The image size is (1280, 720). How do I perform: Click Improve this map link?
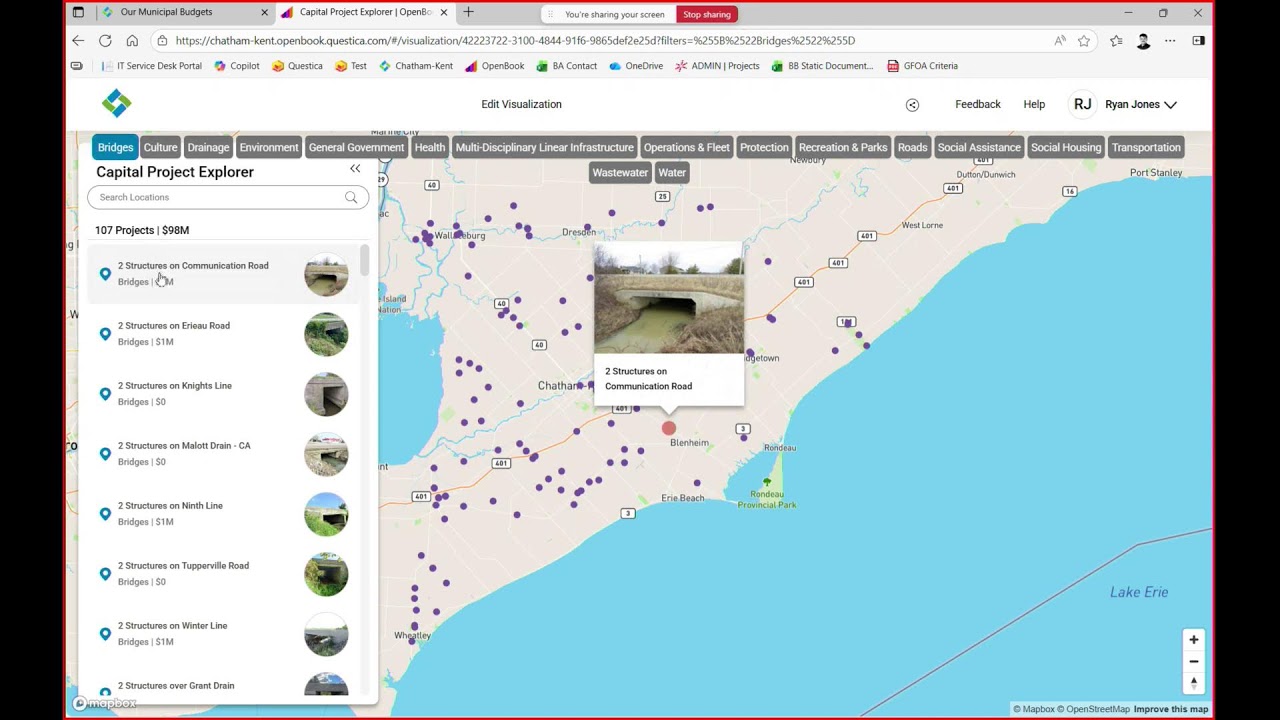1171,709
